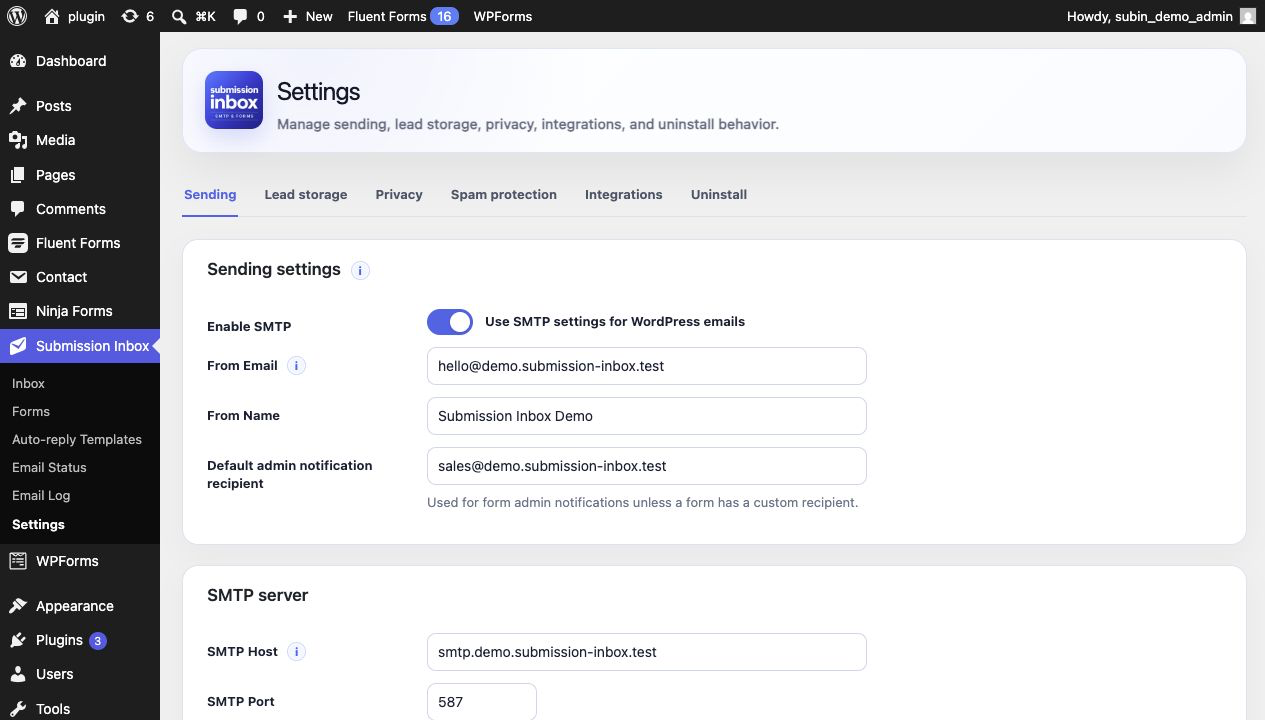Click the Dashboard gauge icon
1265x720 pixels.
click(x=18, y=61)
